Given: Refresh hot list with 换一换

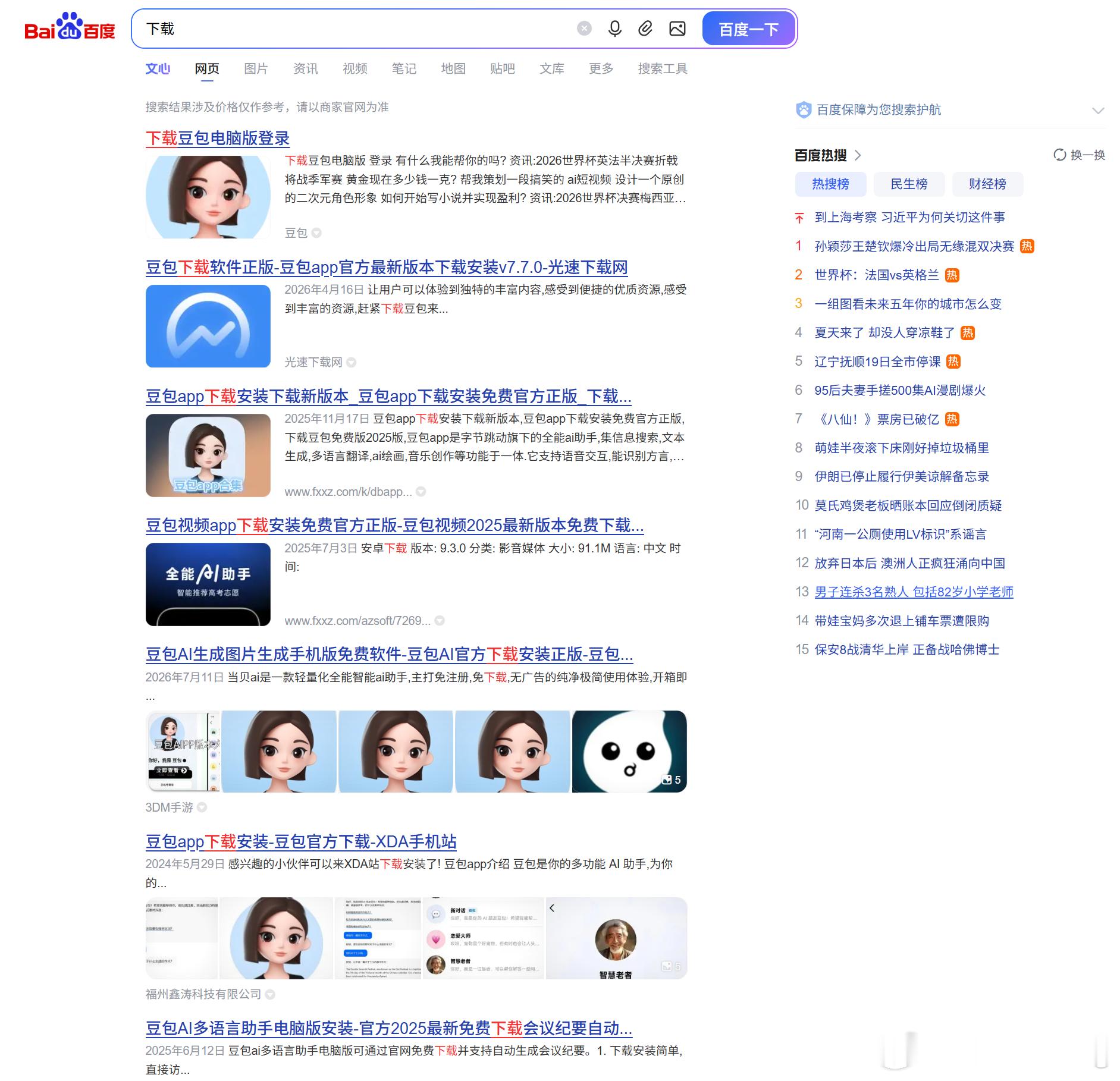Looking at the screenshot, I should [x=1079, y=155].
